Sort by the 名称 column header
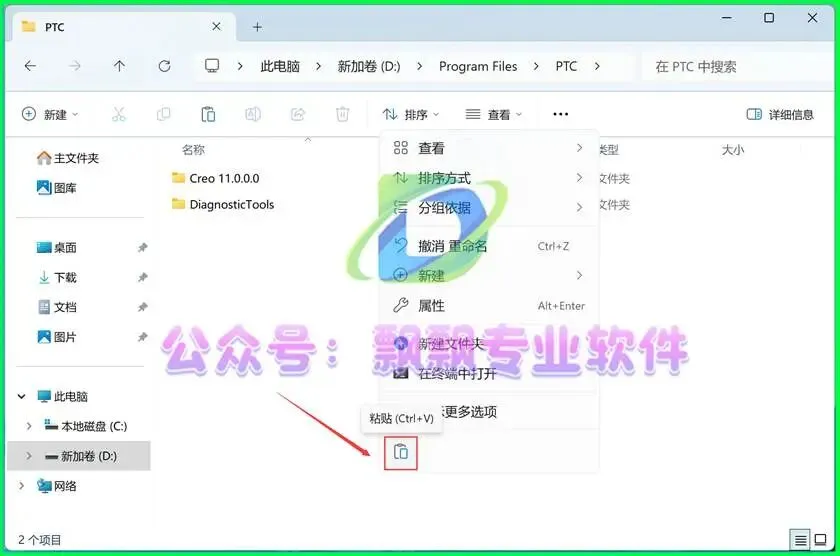The height and width of the screenshot is (556, 840). point(193,149)
